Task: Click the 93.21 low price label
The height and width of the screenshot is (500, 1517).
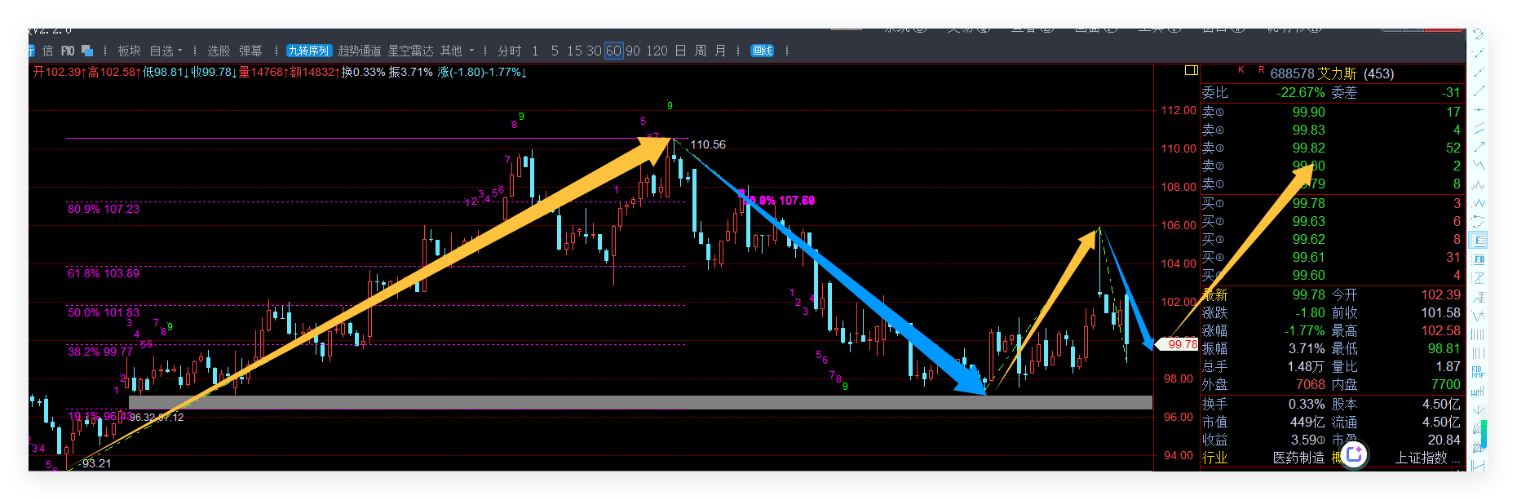Action: tap(96, 463)
